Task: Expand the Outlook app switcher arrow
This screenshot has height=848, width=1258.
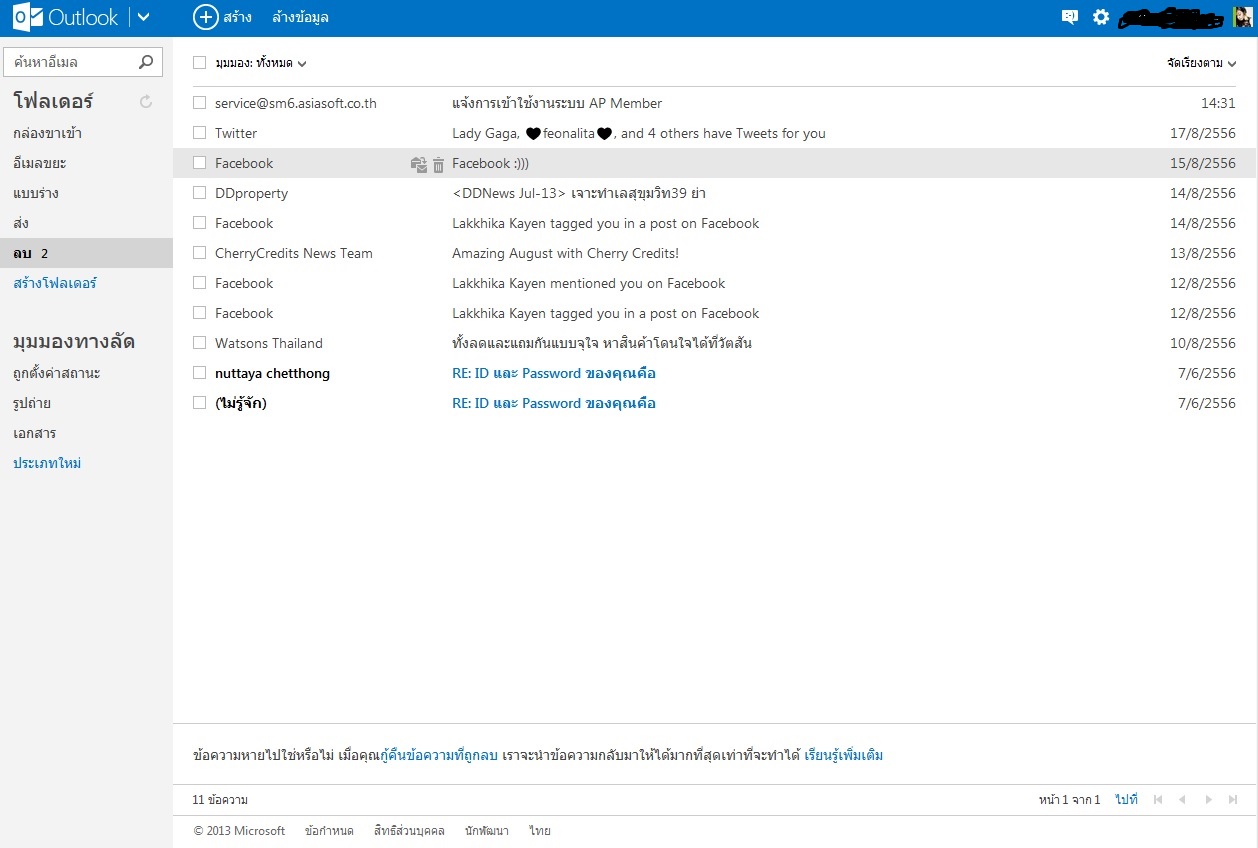Action: pyautogui.click(x=143, y=17)
